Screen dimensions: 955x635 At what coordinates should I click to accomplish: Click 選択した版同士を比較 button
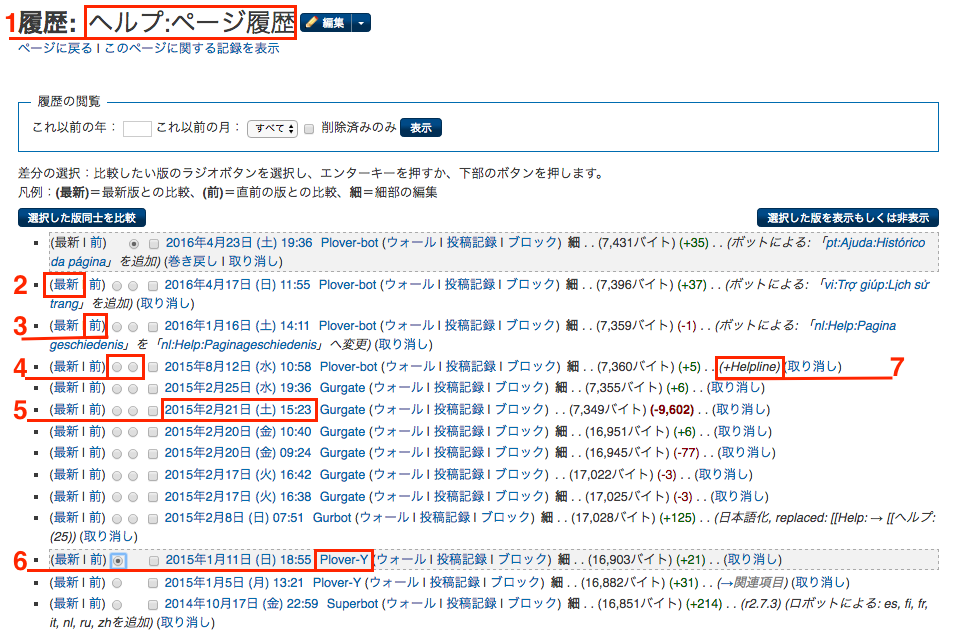pos(82,218)
